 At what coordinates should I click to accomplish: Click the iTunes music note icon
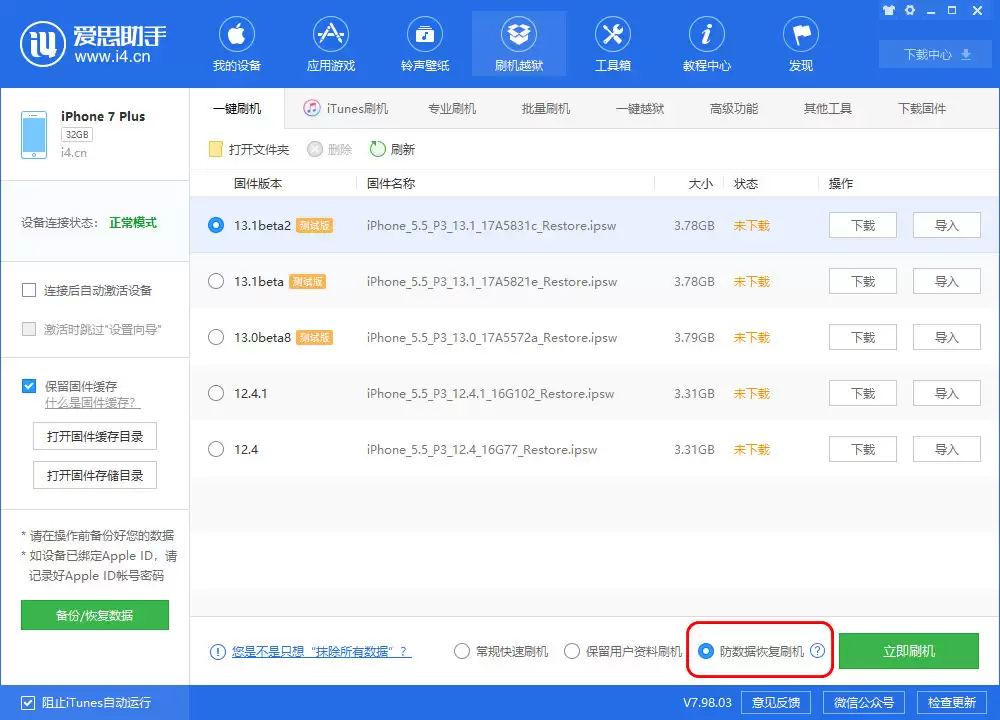(311, 108)
